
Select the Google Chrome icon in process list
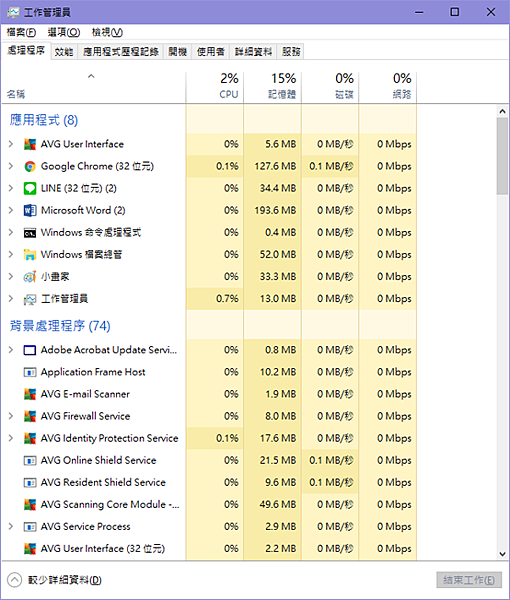coord(30,166)
